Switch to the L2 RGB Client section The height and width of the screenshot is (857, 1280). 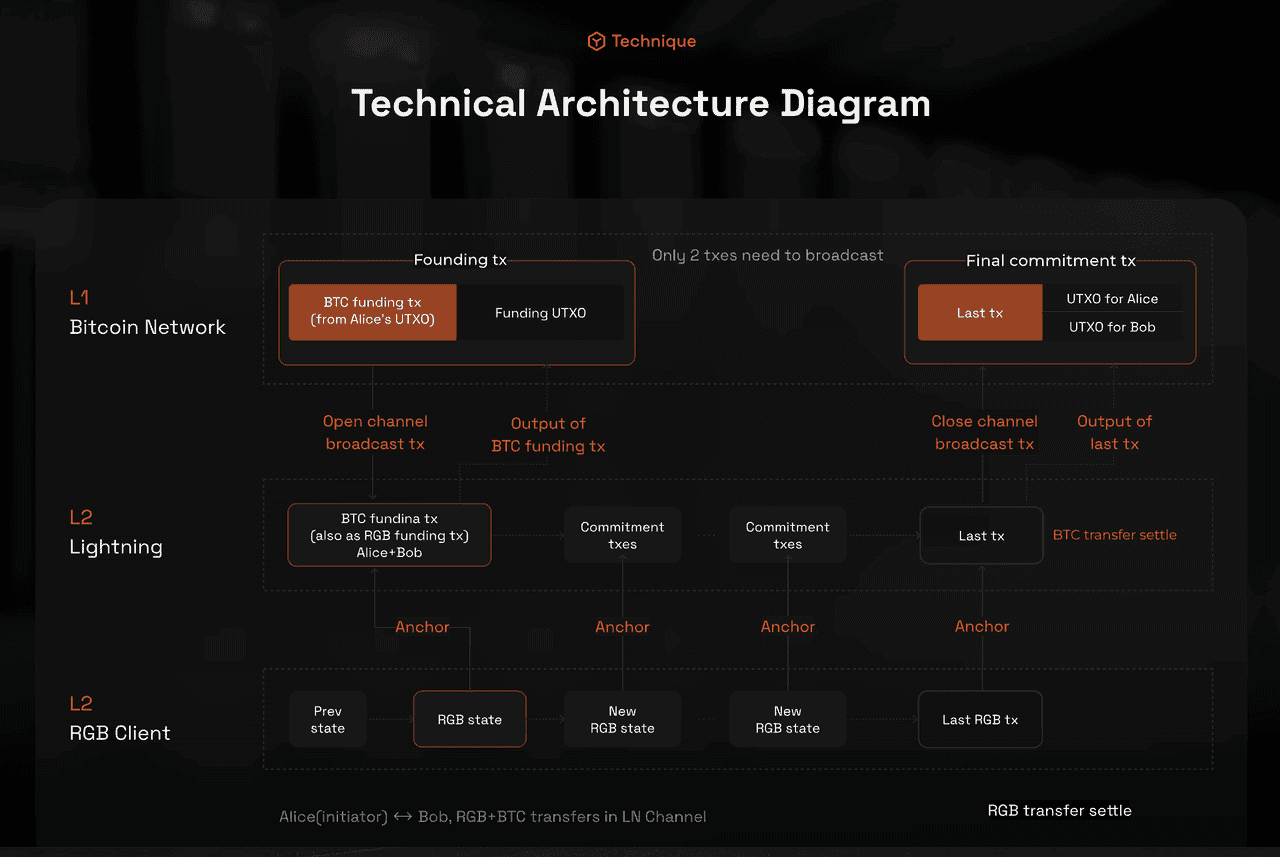click(x=120, y=718)
